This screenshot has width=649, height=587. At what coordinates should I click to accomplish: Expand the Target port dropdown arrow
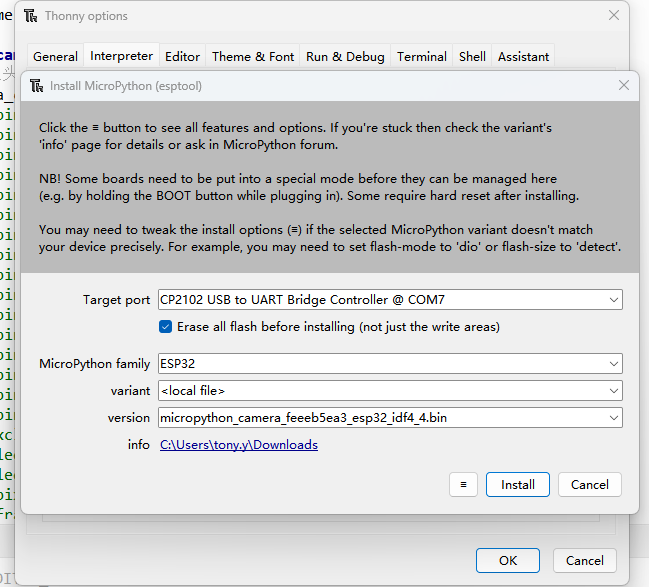613,300
